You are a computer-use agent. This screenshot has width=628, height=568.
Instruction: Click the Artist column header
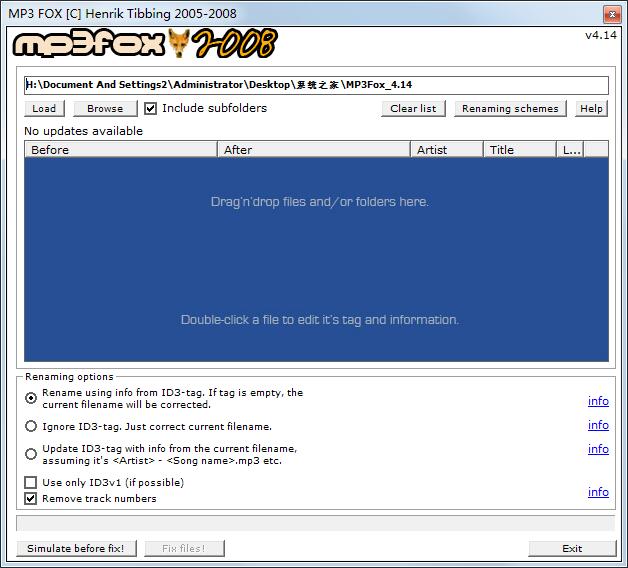pyautogui.click(x=447, y=150)
